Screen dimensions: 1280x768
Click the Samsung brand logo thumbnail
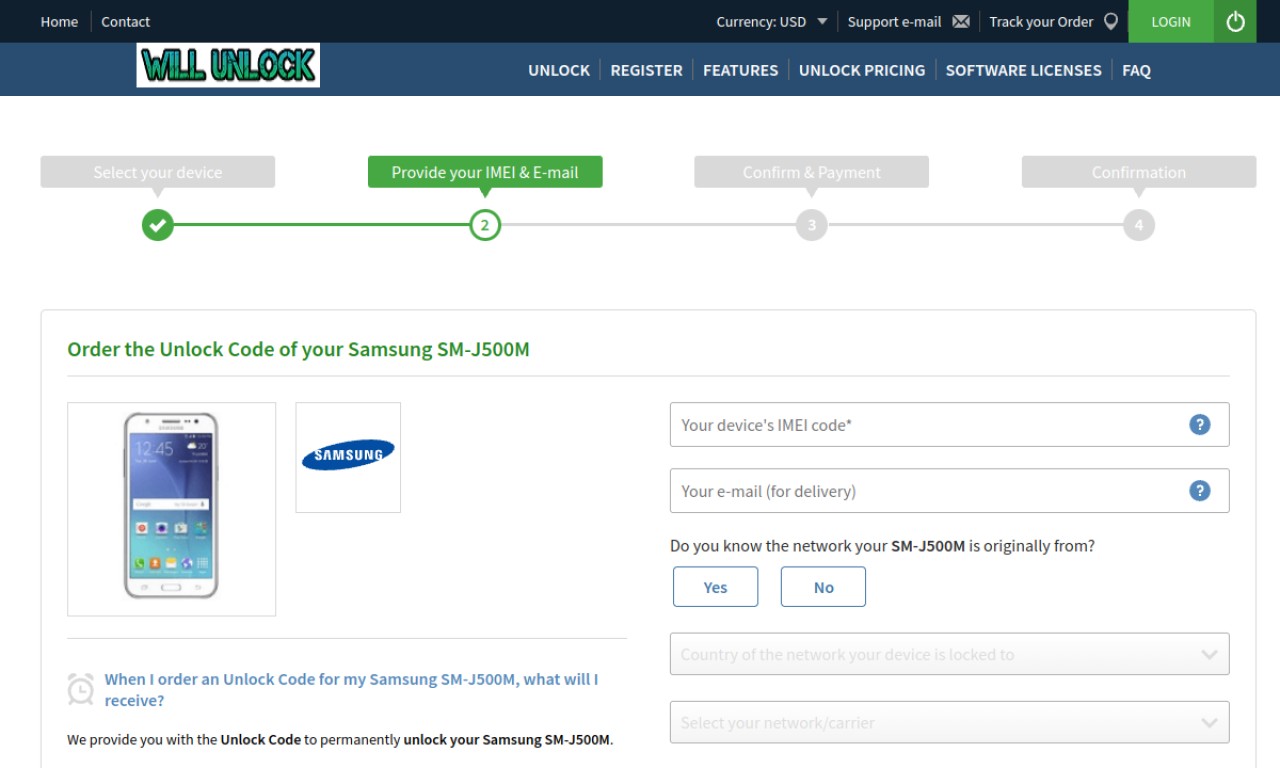tap(348, 457)
